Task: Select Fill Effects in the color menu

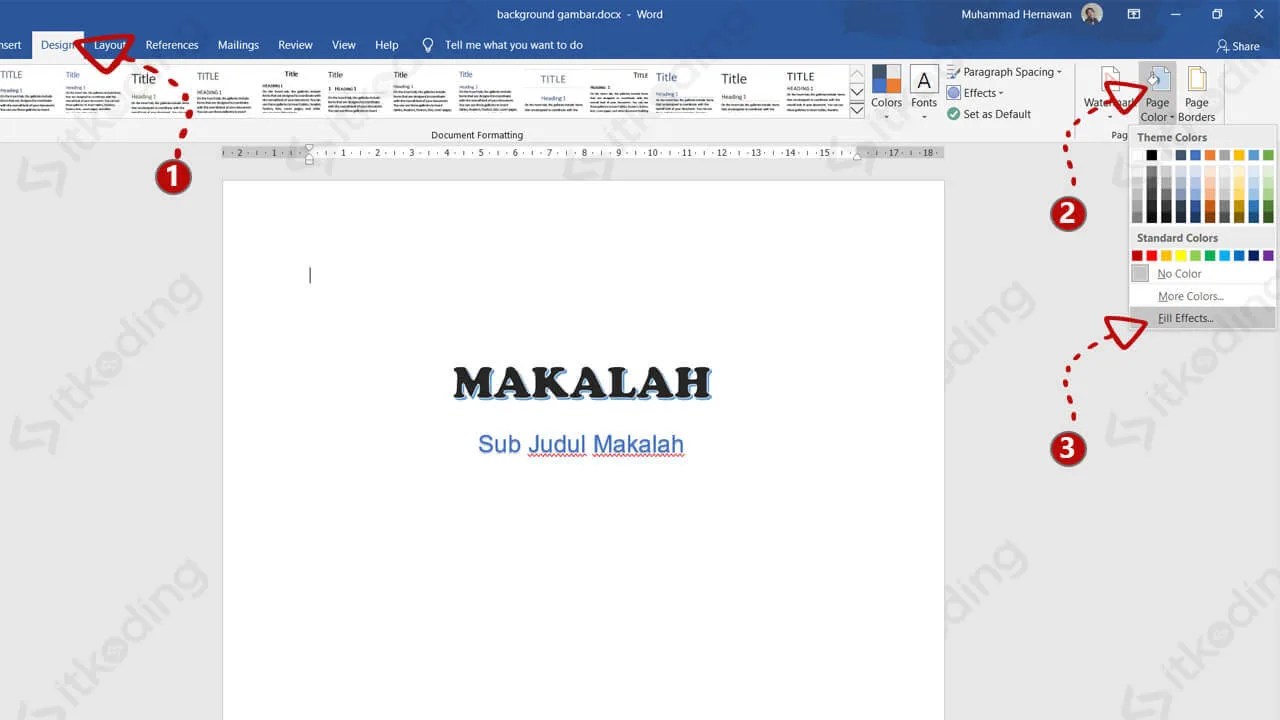Action: pyautogui.click(x=1202, y=318)
